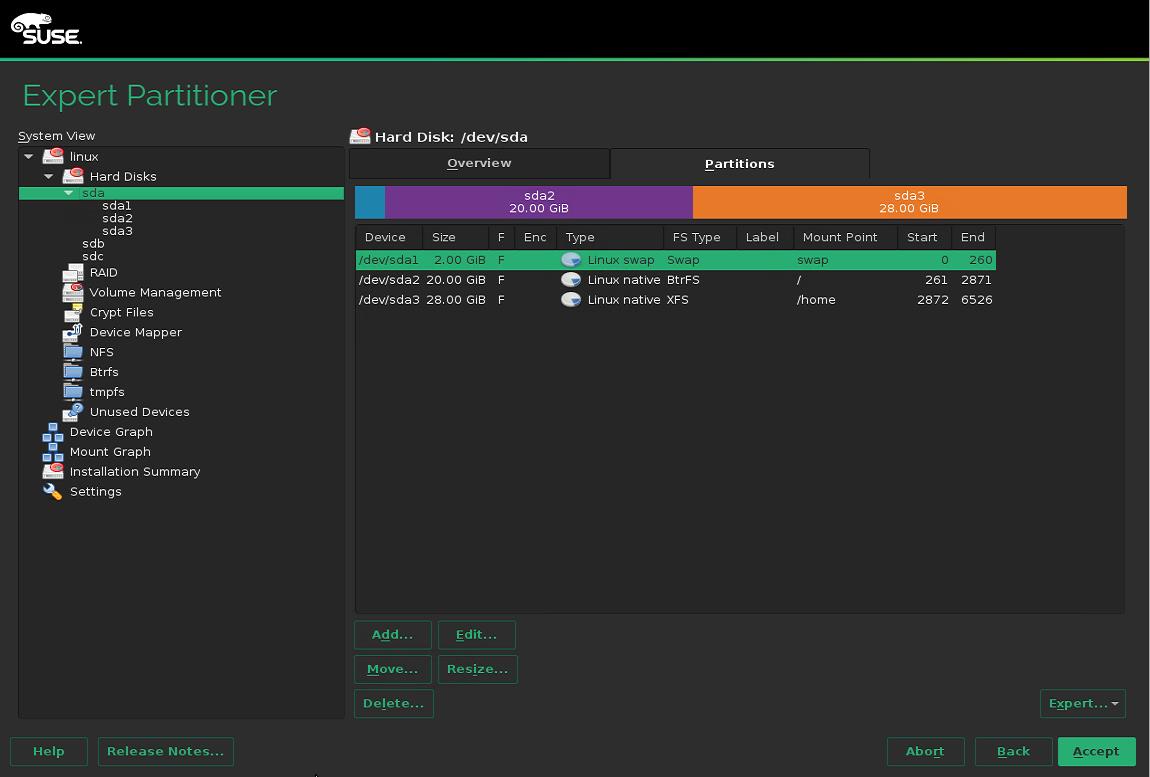Select the tmpfs icon
The height and width of the screenshot is (777, 1150).
[73, 391]
